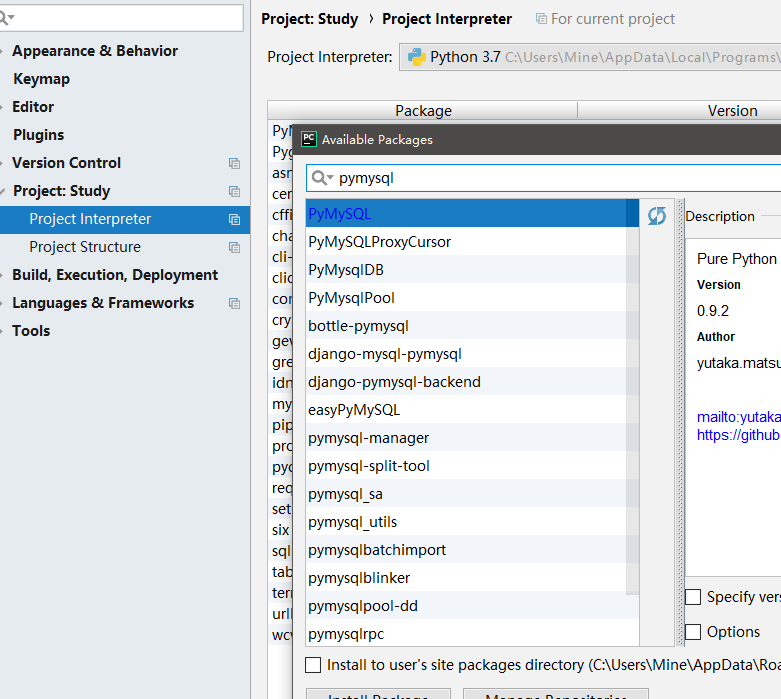Screen dimensions: 781x699
Task: Click the 0.9.2 version value
Action: coord(713,311)
